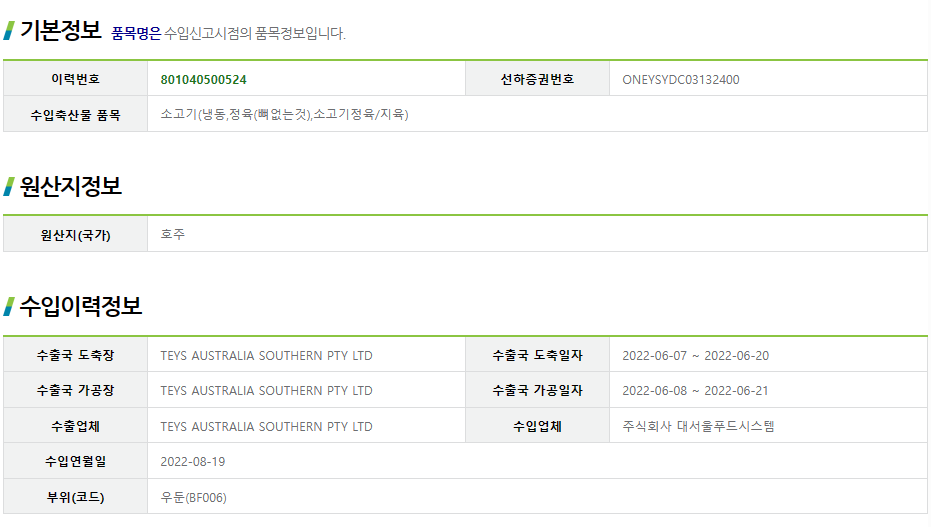Click the 수출업체 company name value
The image size is (931, 527).
tap(266, 426)
